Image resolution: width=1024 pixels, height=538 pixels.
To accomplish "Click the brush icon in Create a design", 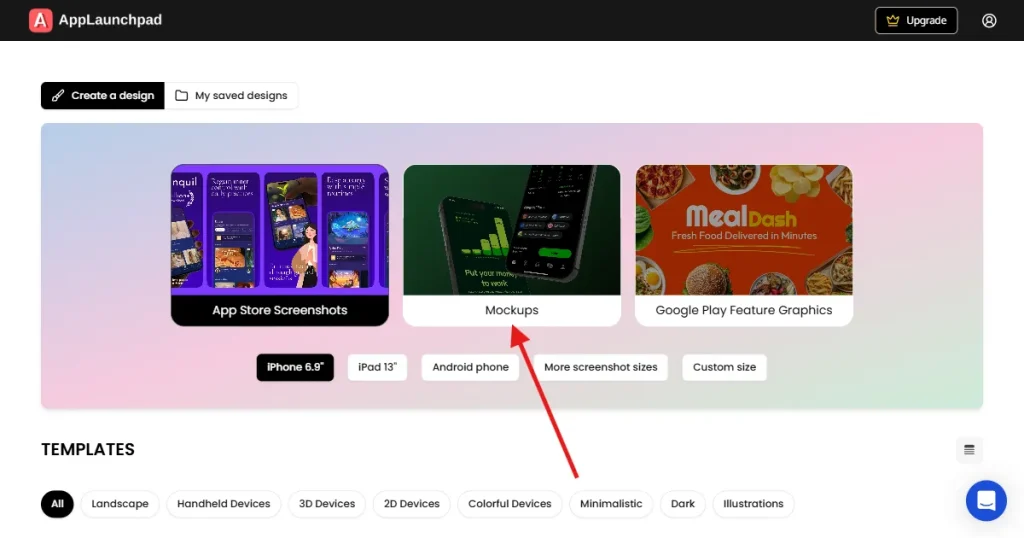I will click(x=58, y=95).
